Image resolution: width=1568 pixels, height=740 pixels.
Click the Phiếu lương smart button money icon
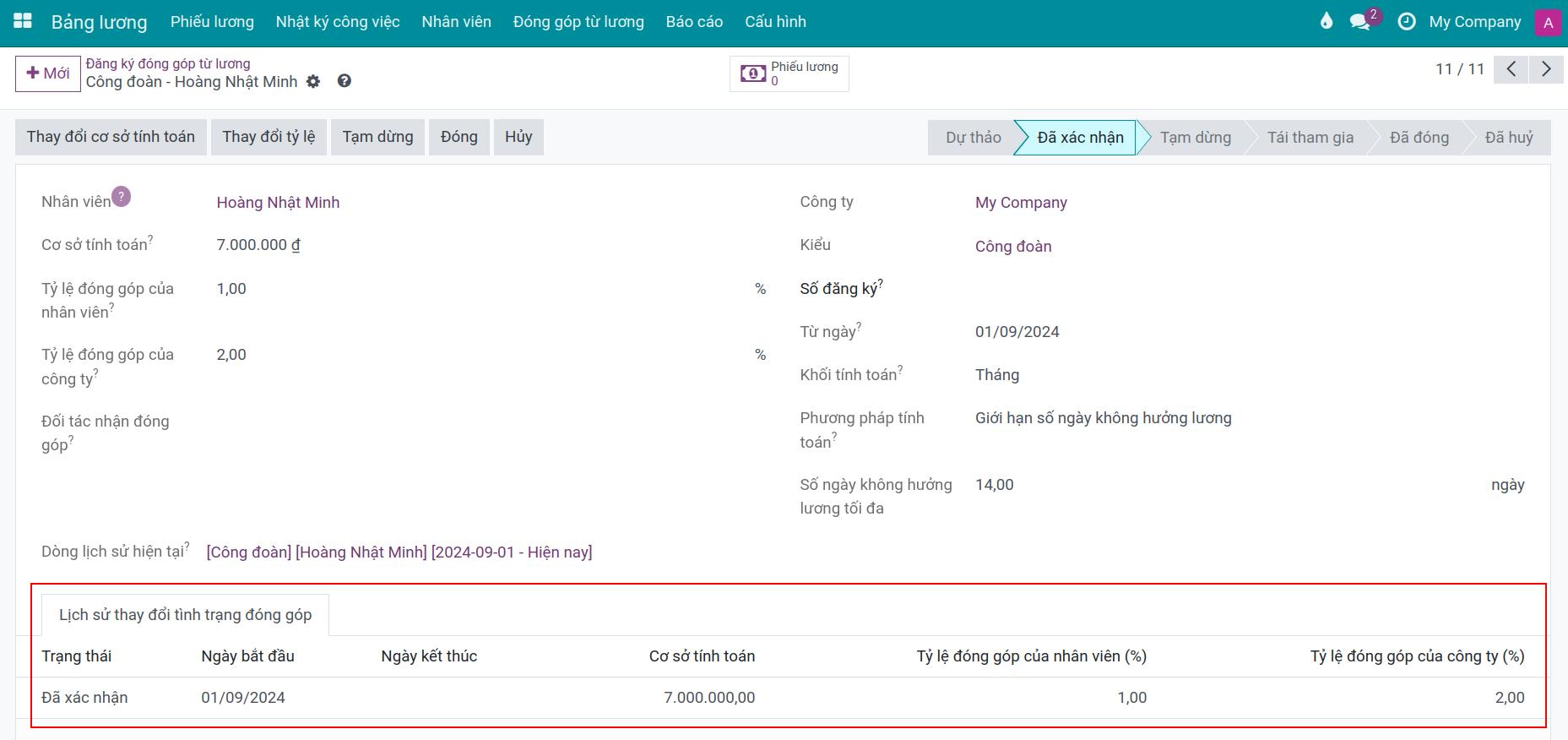click(752, 73)
